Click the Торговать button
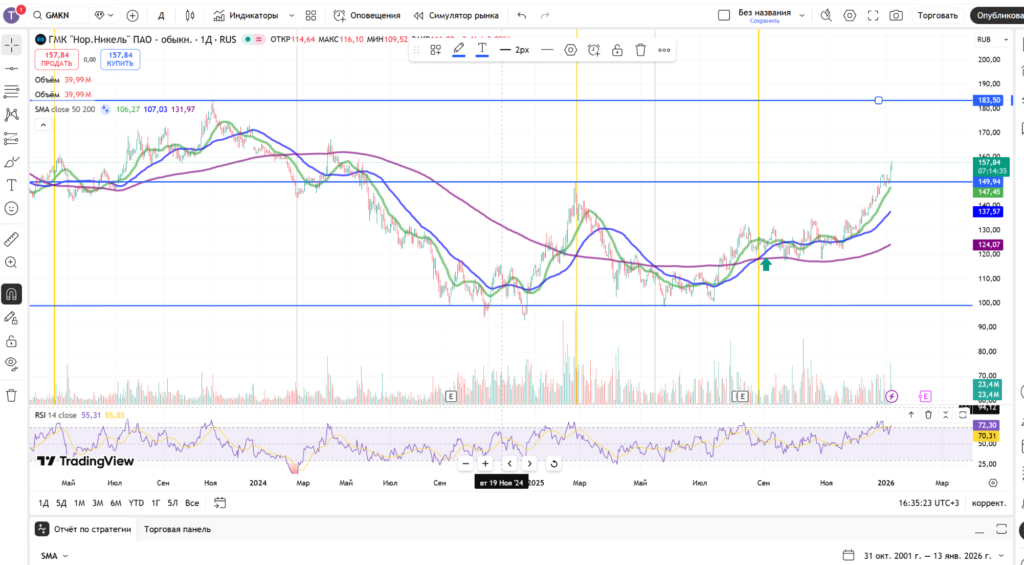 938,15
